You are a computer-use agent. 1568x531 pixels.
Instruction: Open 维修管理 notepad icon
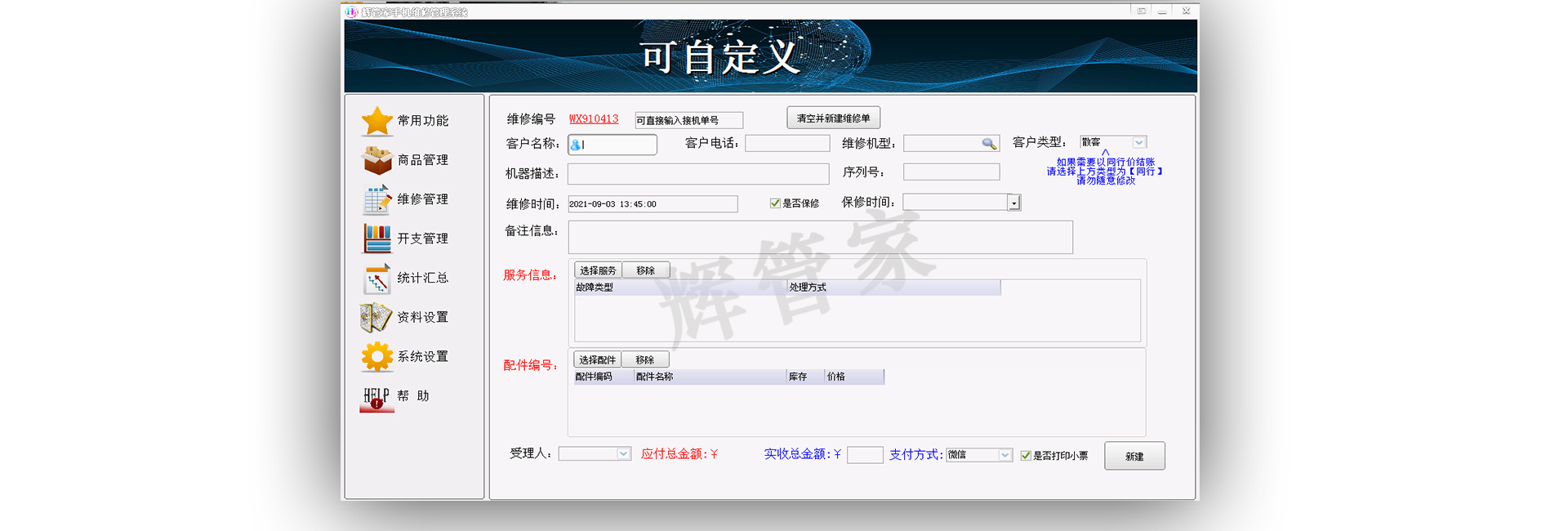(x=377, y=199)
